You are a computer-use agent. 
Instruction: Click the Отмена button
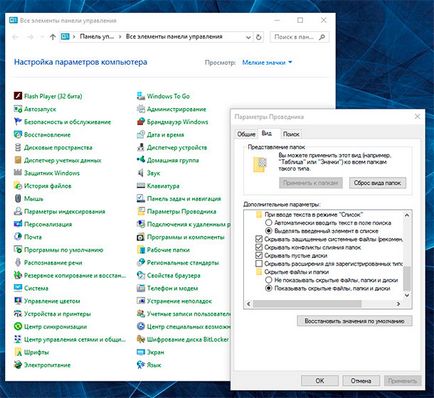coord(361,381)
